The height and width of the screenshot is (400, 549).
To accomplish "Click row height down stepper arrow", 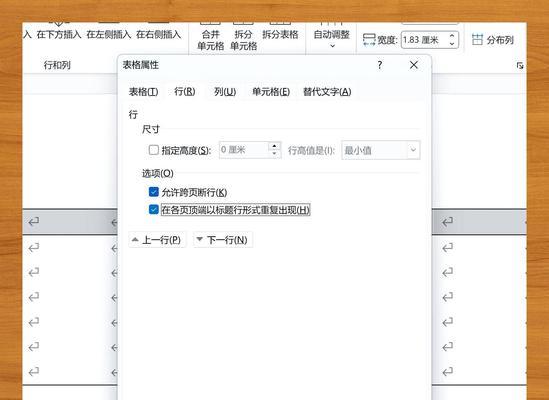I will pyautogui.click(x=275, y=154).
